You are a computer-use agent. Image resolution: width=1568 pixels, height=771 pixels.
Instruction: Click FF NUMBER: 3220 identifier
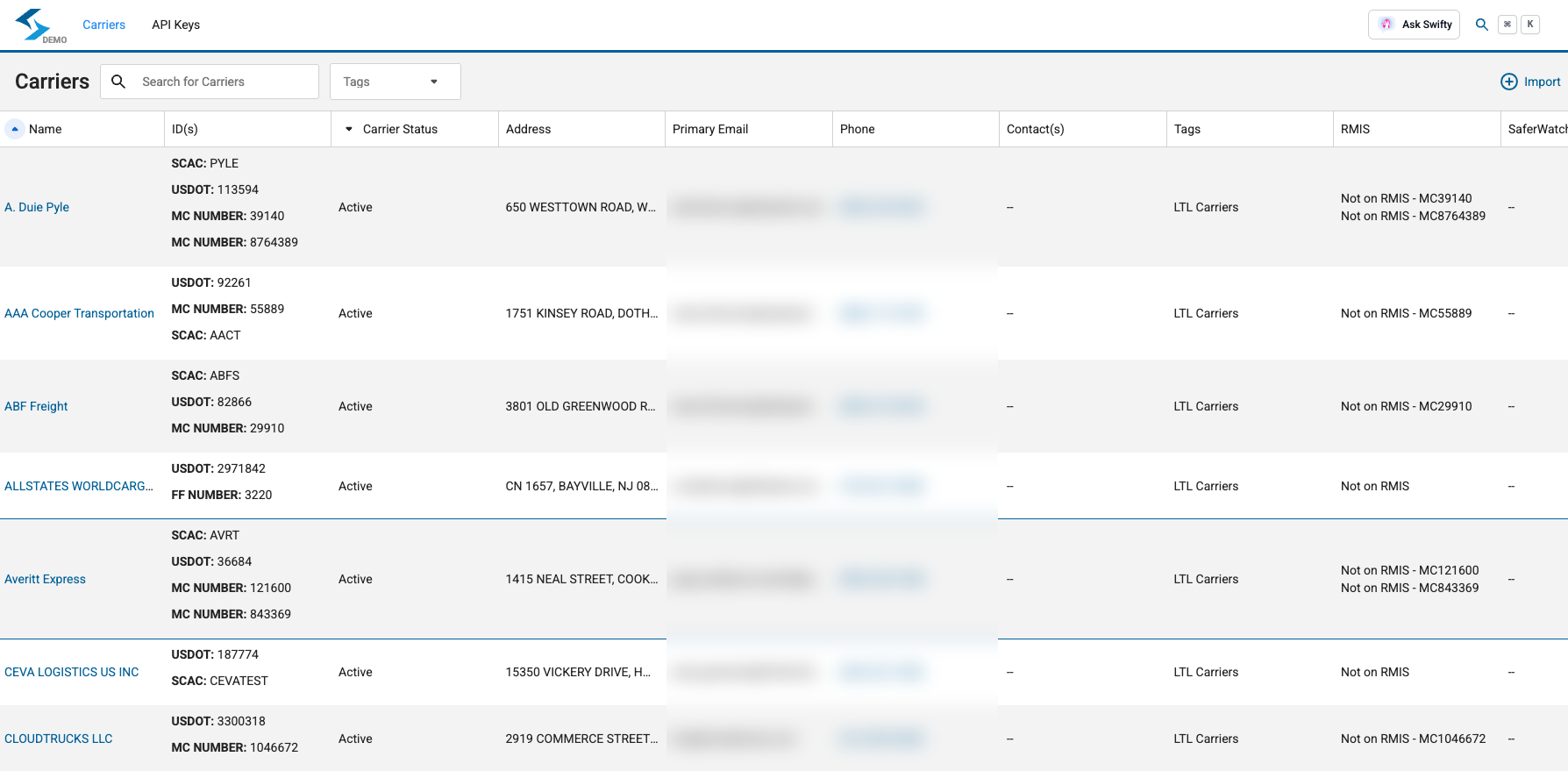point(222,495)
